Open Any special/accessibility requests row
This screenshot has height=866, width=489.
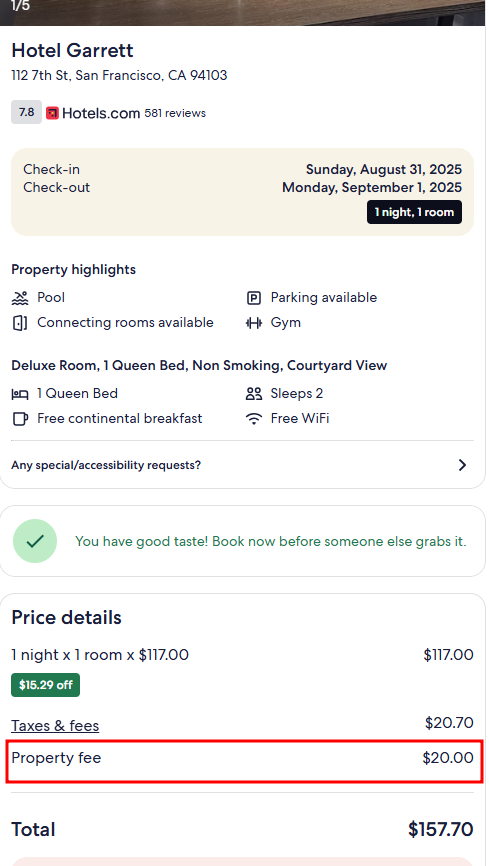tap(242, 465)
